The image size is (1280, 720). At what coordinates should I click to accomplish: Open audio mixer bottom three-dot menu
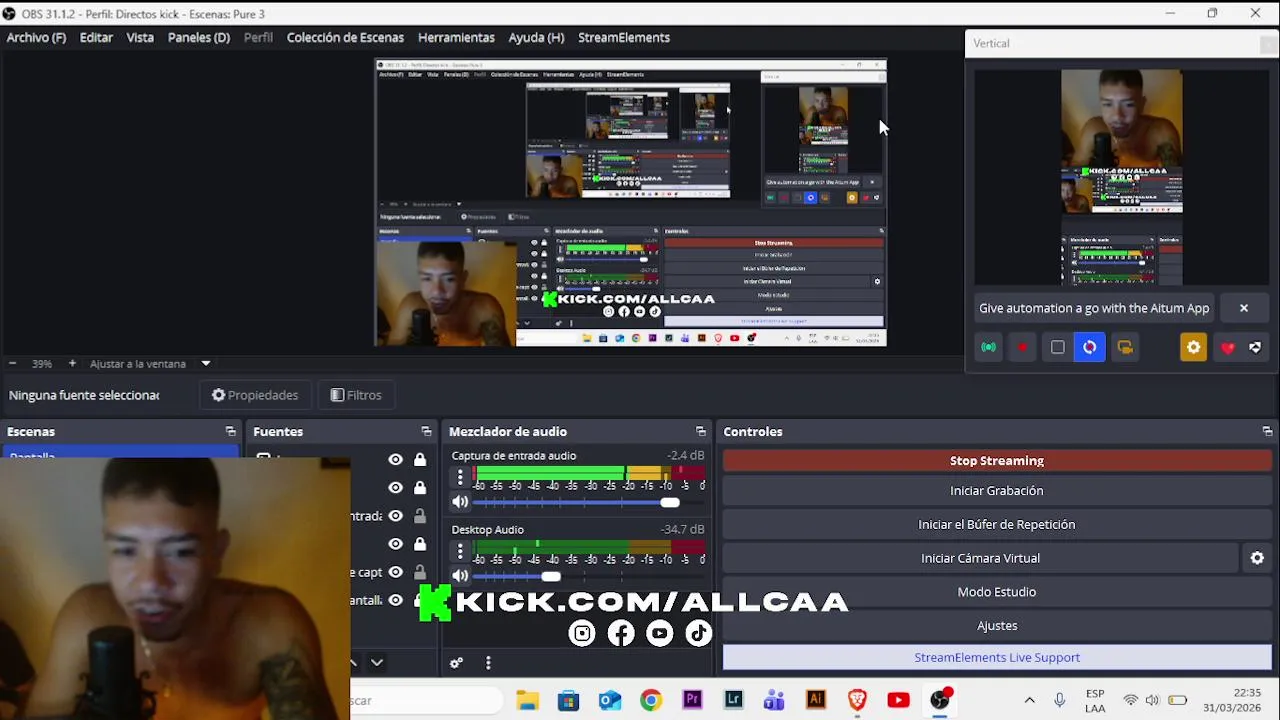[488, 662]
